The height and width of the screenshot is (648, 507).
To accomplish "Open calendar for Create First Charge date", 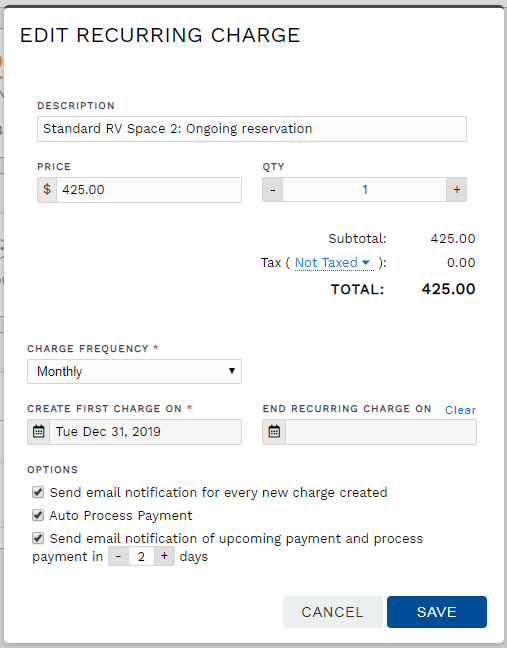I will click(x=38, y=432).
